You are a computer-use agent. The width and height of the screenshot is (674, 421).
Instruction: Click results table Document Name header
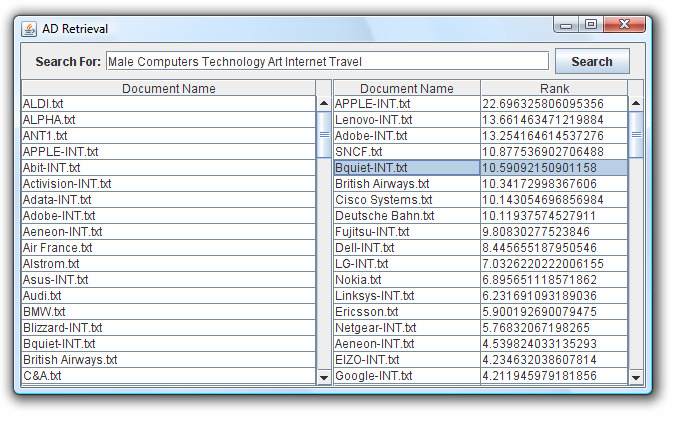(x=407, y=88)
